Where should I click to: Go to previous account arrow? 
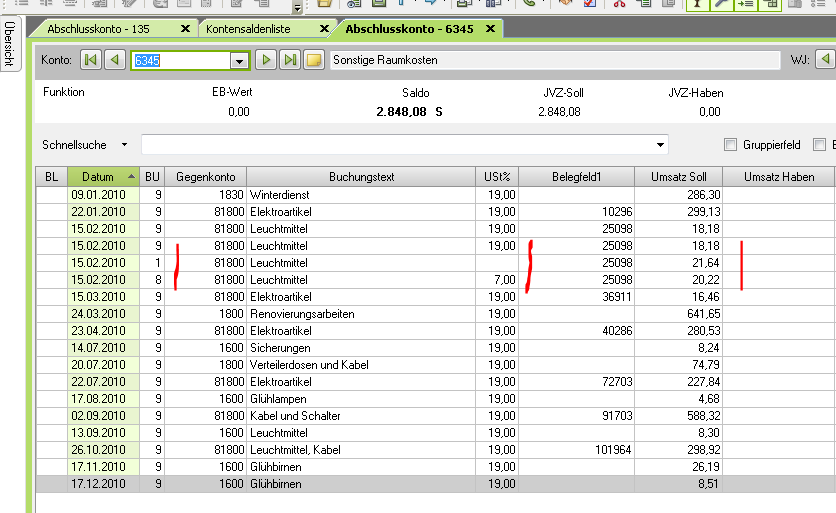(x=115, y=60)
